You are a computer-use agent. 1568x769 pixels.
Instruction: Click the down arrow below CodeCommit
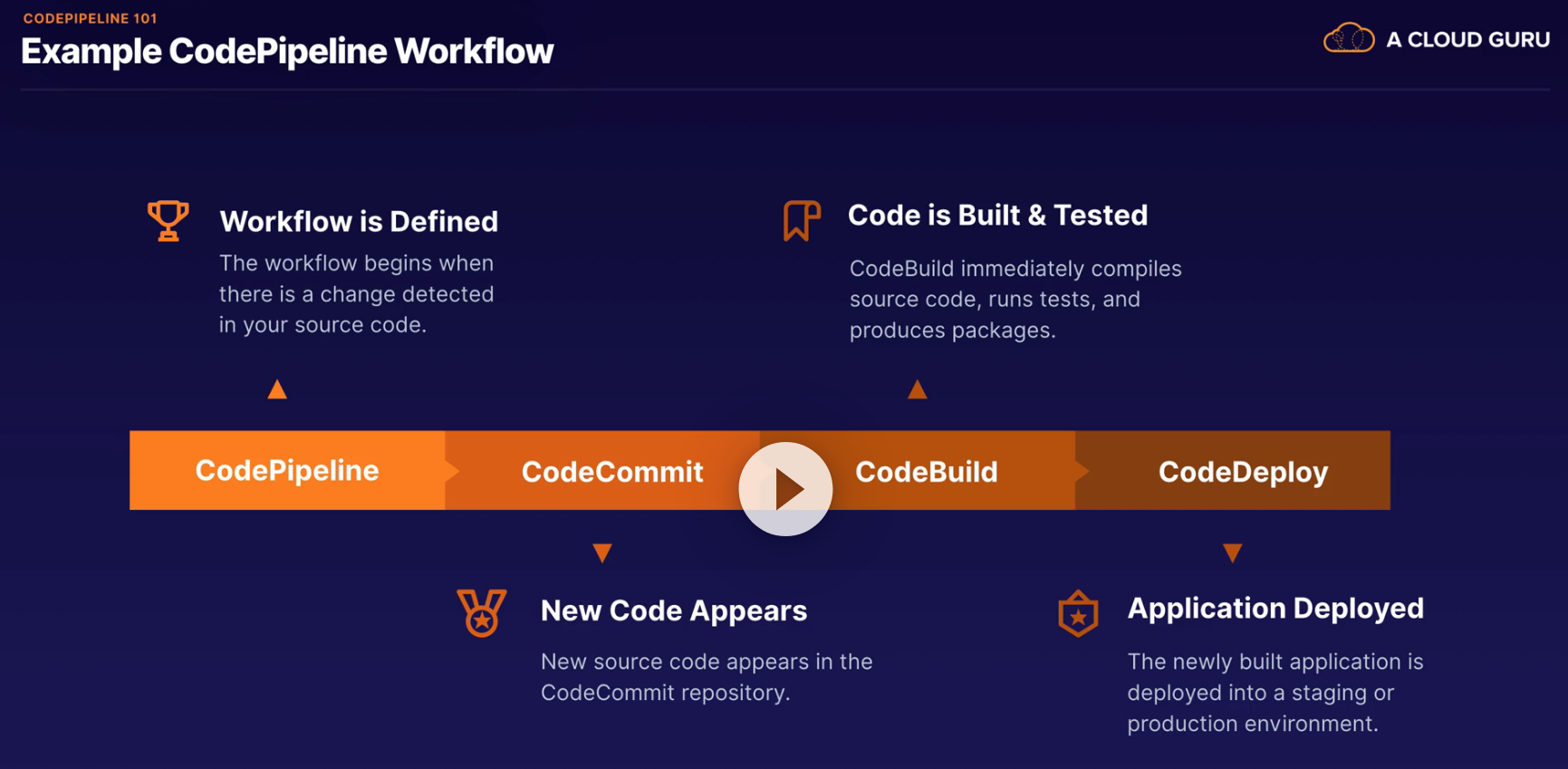pyautogui.click(x=602, y=553)
